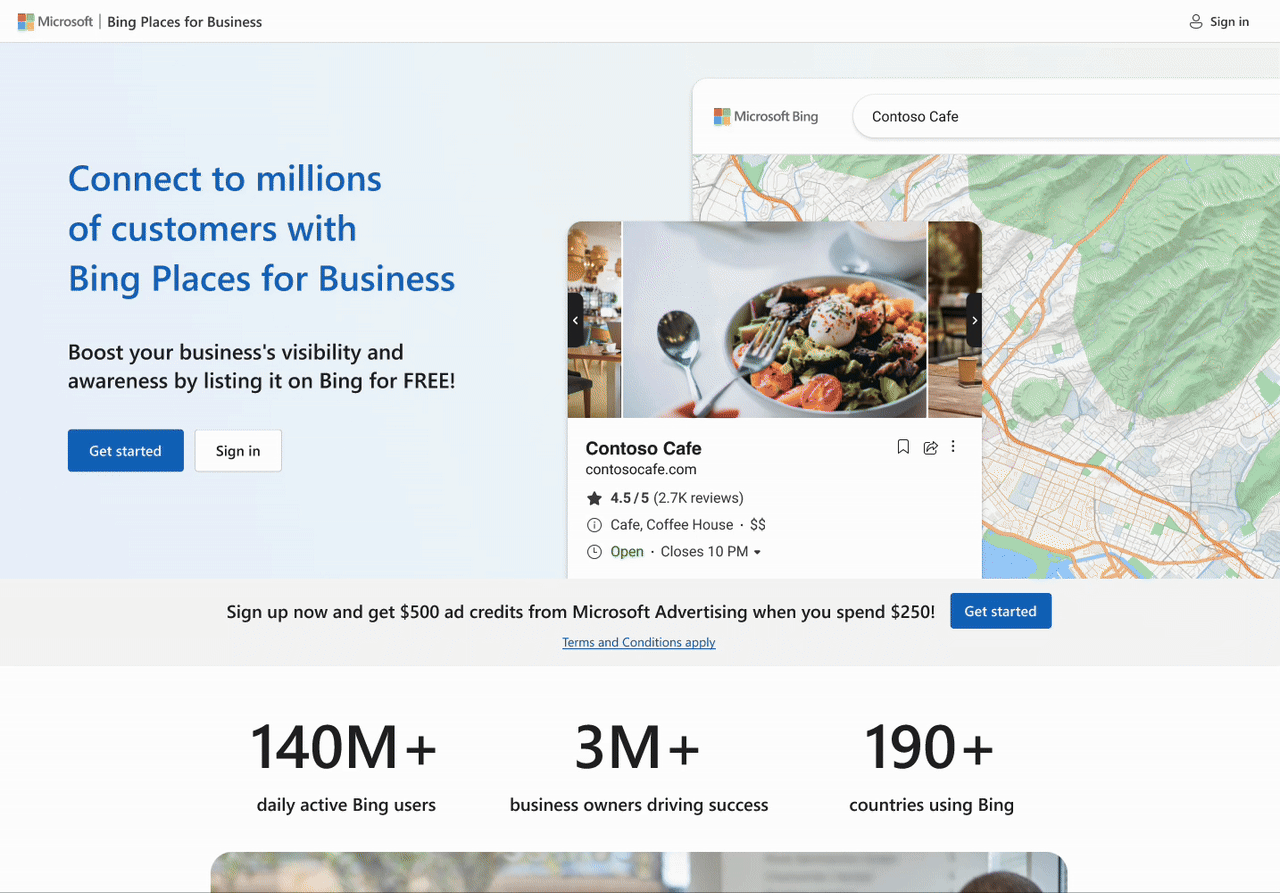The image size is (1280, 893).
Task: Open Bing Places for Business header link
Action: coord(185,21)
